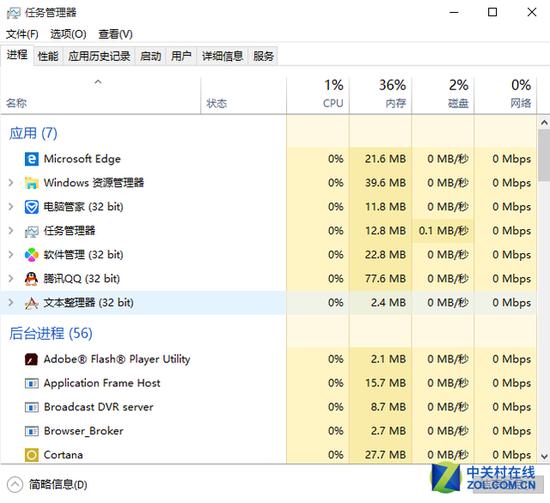Click the 2.4 MB memory value

coord(388,302)
